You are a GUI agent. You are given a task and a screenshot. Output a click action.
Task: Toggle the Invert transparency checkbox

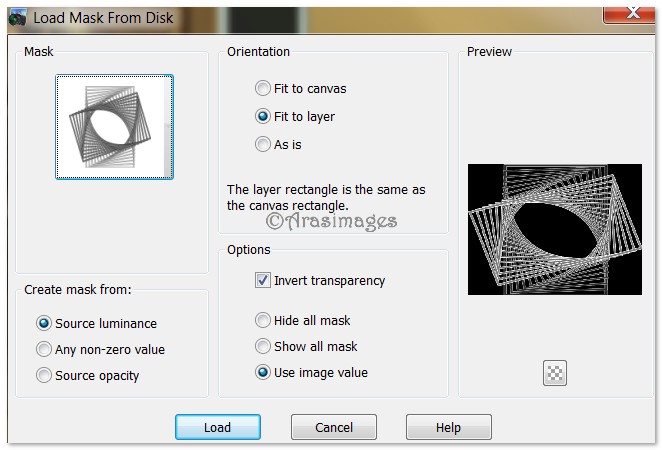tap(263, 281)
